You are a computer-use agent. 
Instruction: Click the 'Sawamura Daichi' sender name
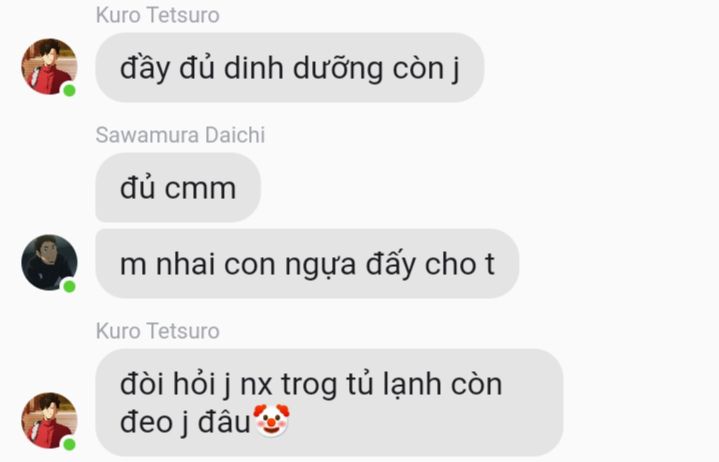click(x=180, y=135)
